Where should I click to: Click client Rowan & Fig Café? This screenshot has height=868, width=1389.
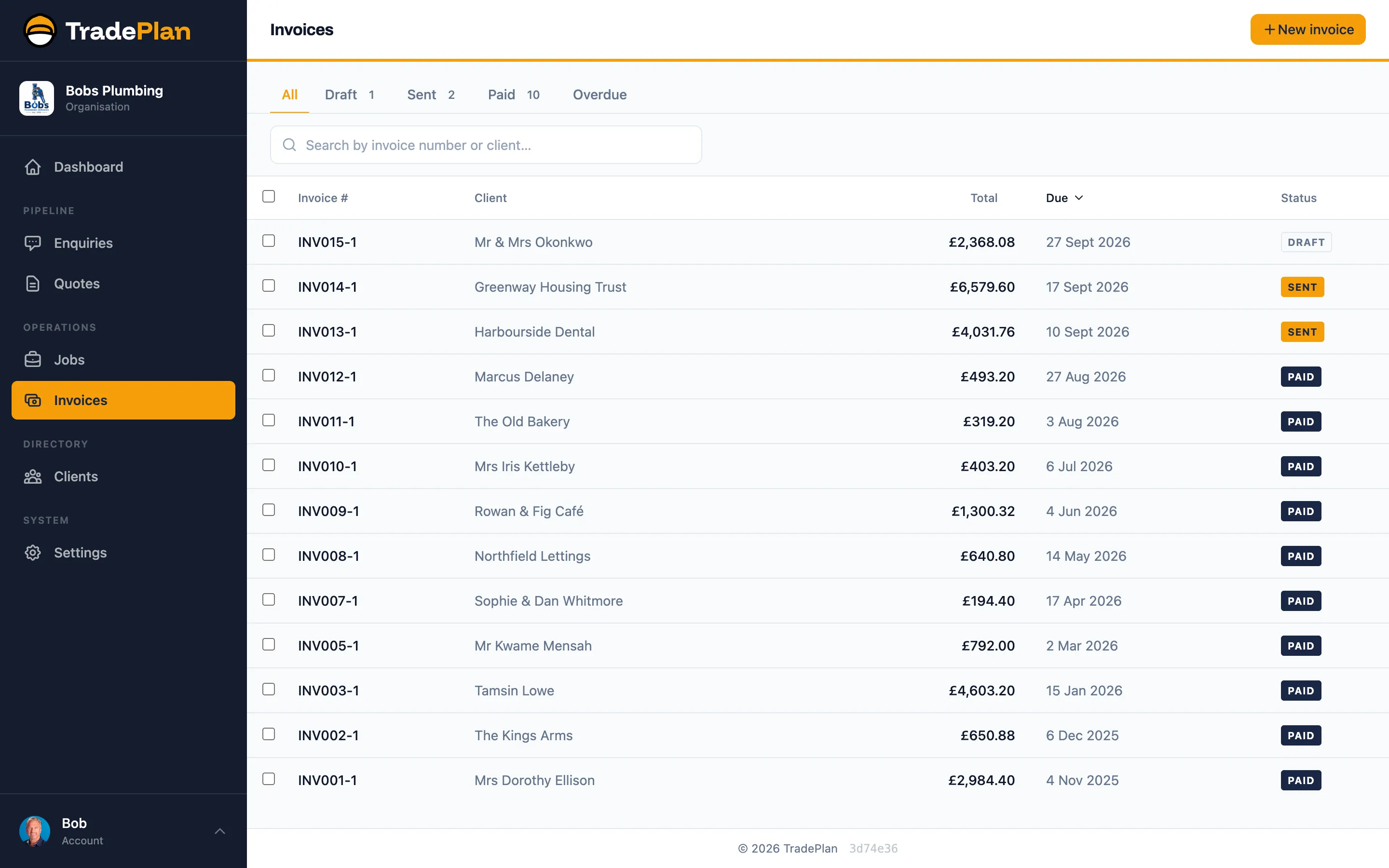coord(529,512)
